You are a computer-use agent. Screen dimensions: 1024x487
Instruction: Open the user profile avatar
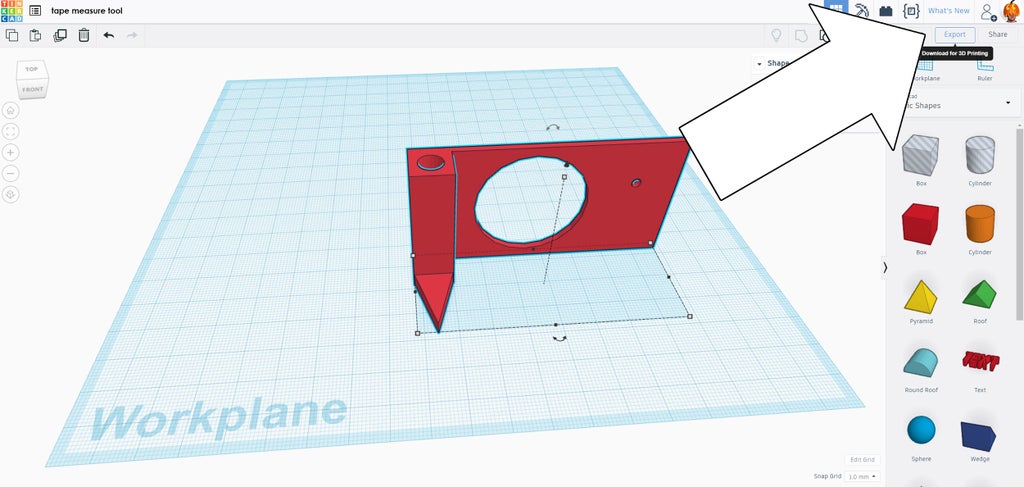point(1011,11)
